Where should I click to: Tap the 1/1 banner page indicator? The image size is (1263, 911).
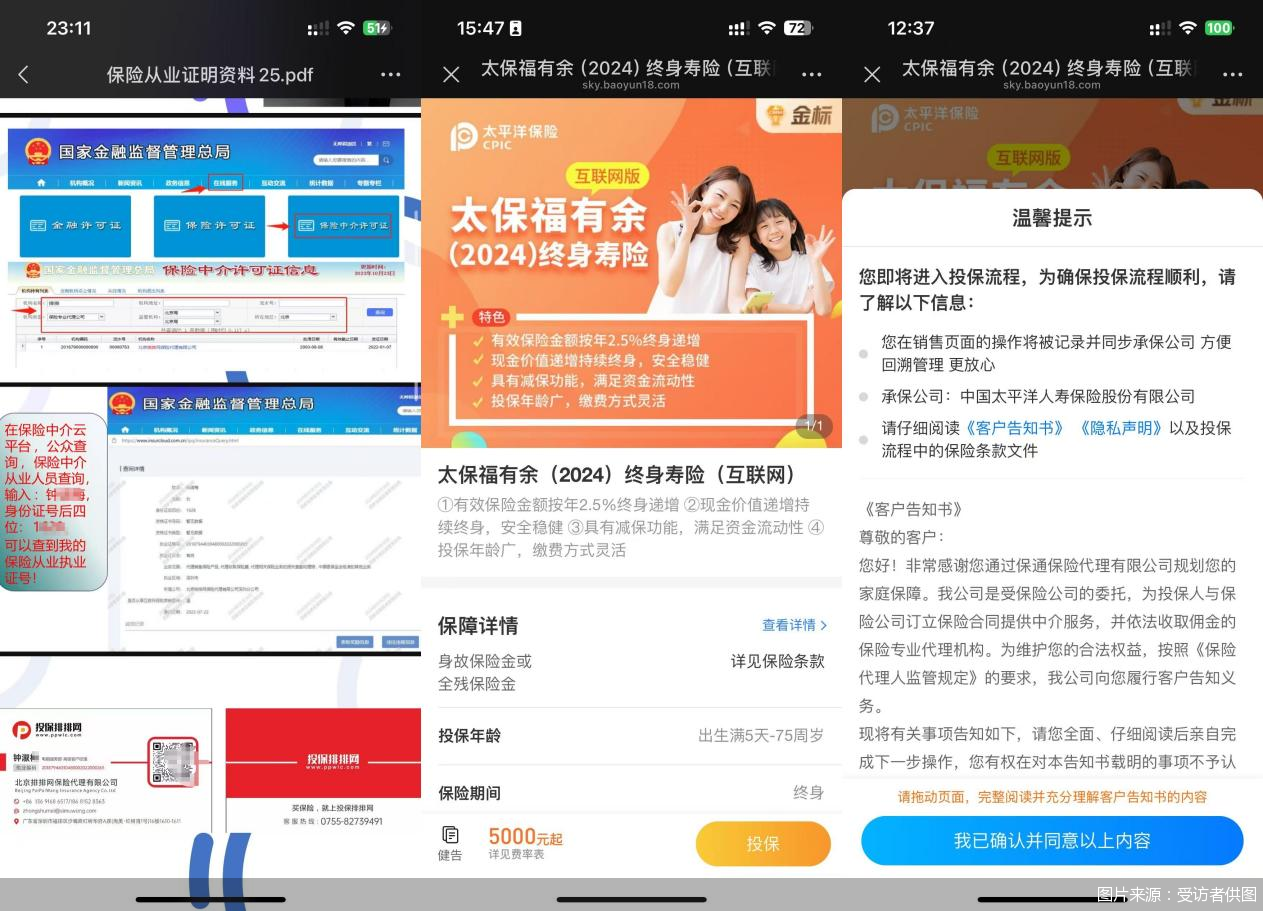click(x=813, y=426)
